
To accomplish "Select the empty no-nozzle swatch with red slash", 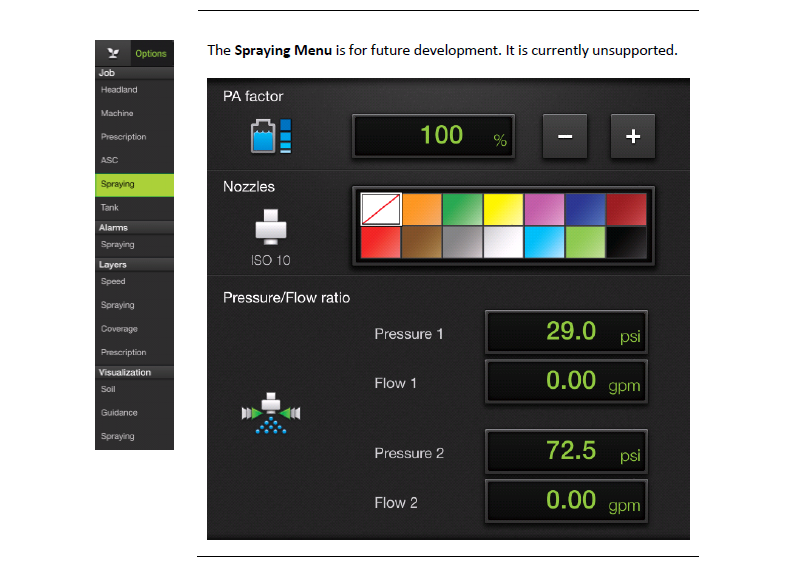I will click(x=381, y=210).
